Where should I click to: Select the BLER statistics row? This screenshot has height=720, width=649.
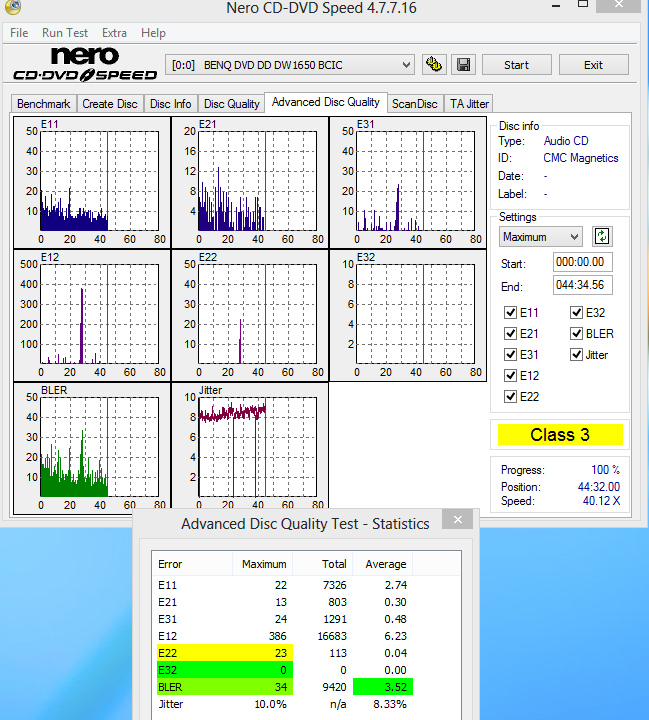(306, 687)
